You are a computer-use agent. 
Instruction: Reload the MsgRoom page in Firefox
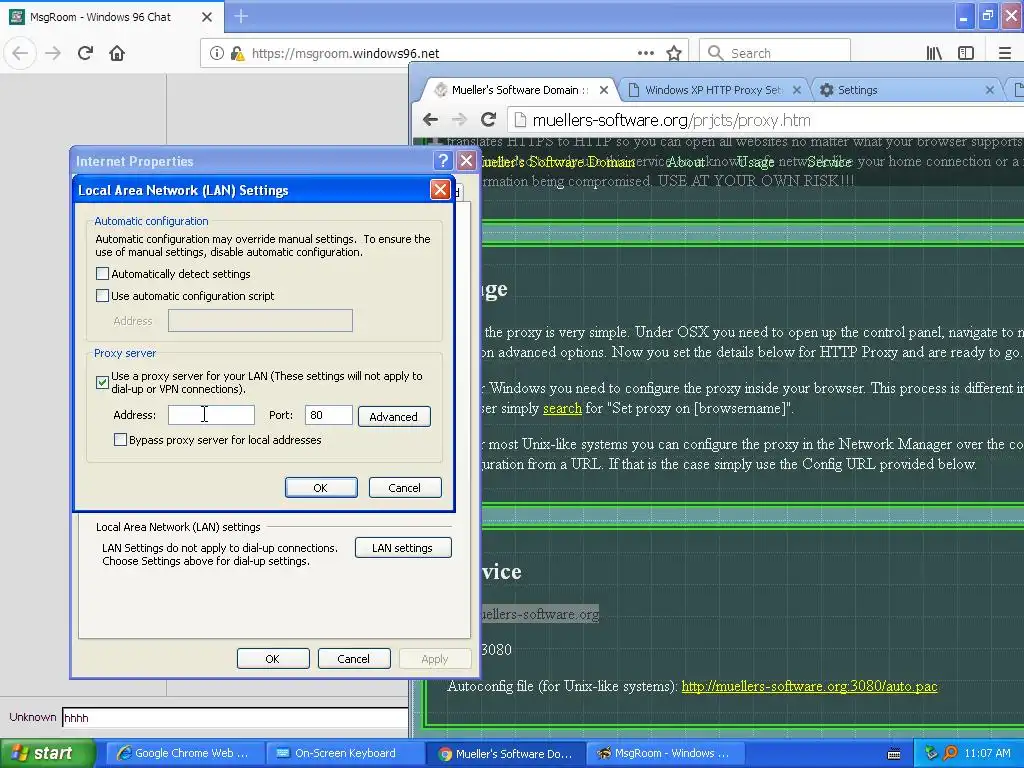[x=85, y=53]
